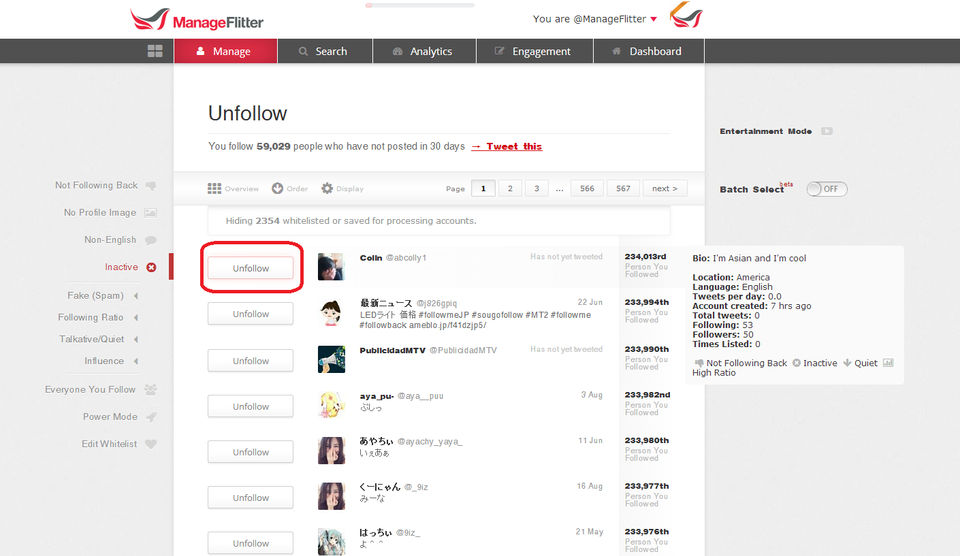This screenshot has width=960, height=556.
Task: Unfollow the @_9iz account
Action: (250, 498)
